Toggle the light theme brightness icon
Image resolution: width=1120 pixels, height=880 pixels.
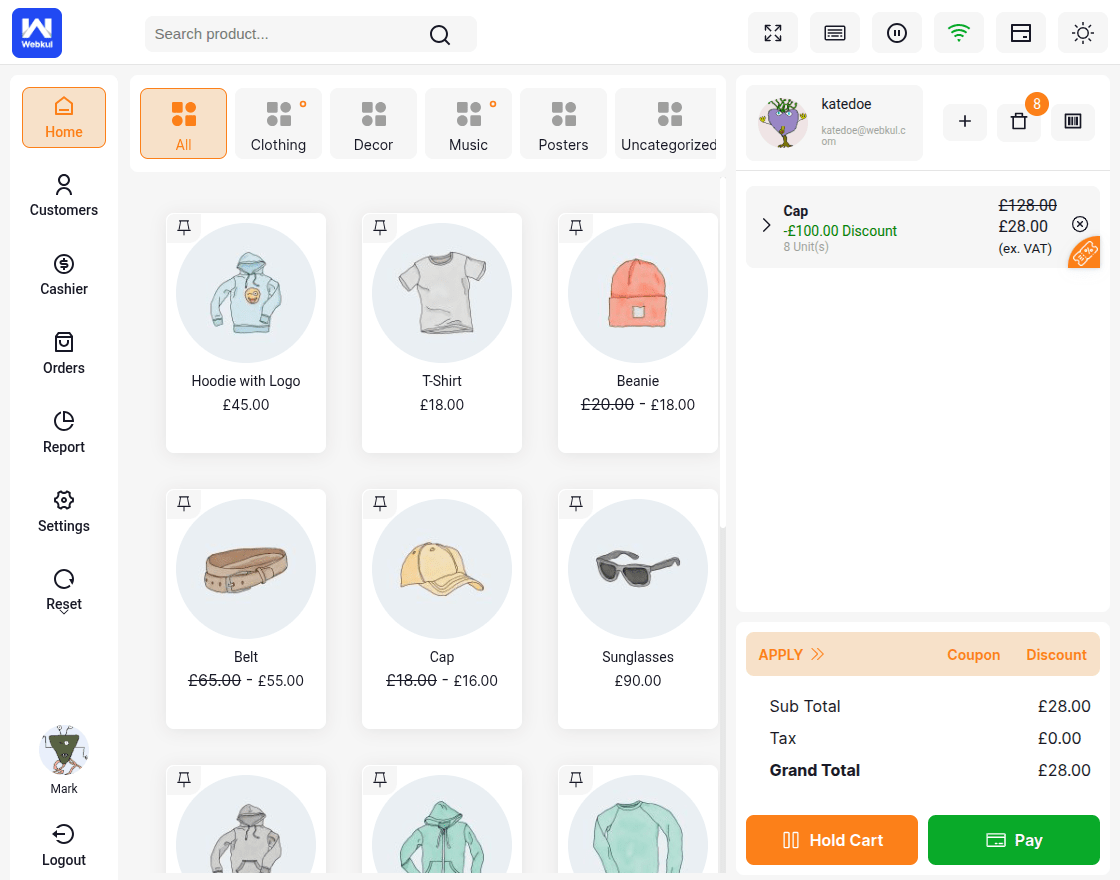[1082, 33]
